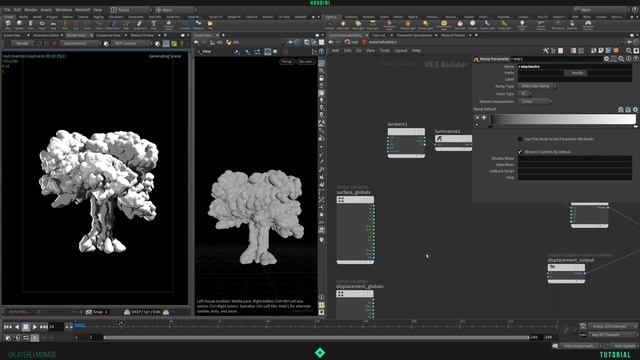
Task: Open the Windows menu
Action: (63, 9)
